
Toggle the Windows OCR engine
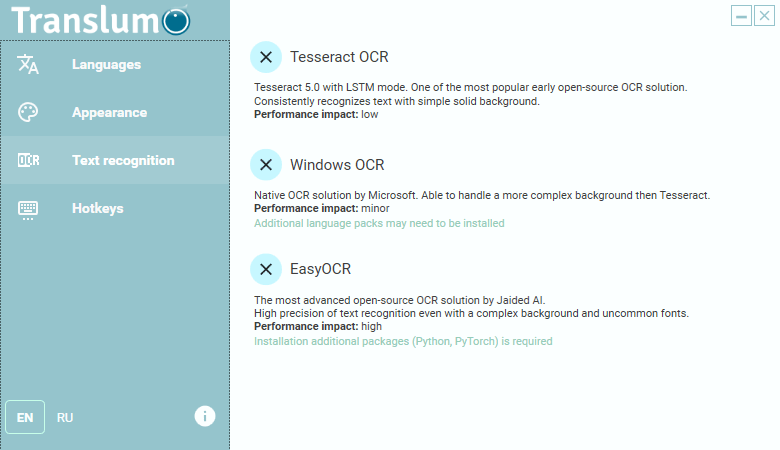click(266, 165)
